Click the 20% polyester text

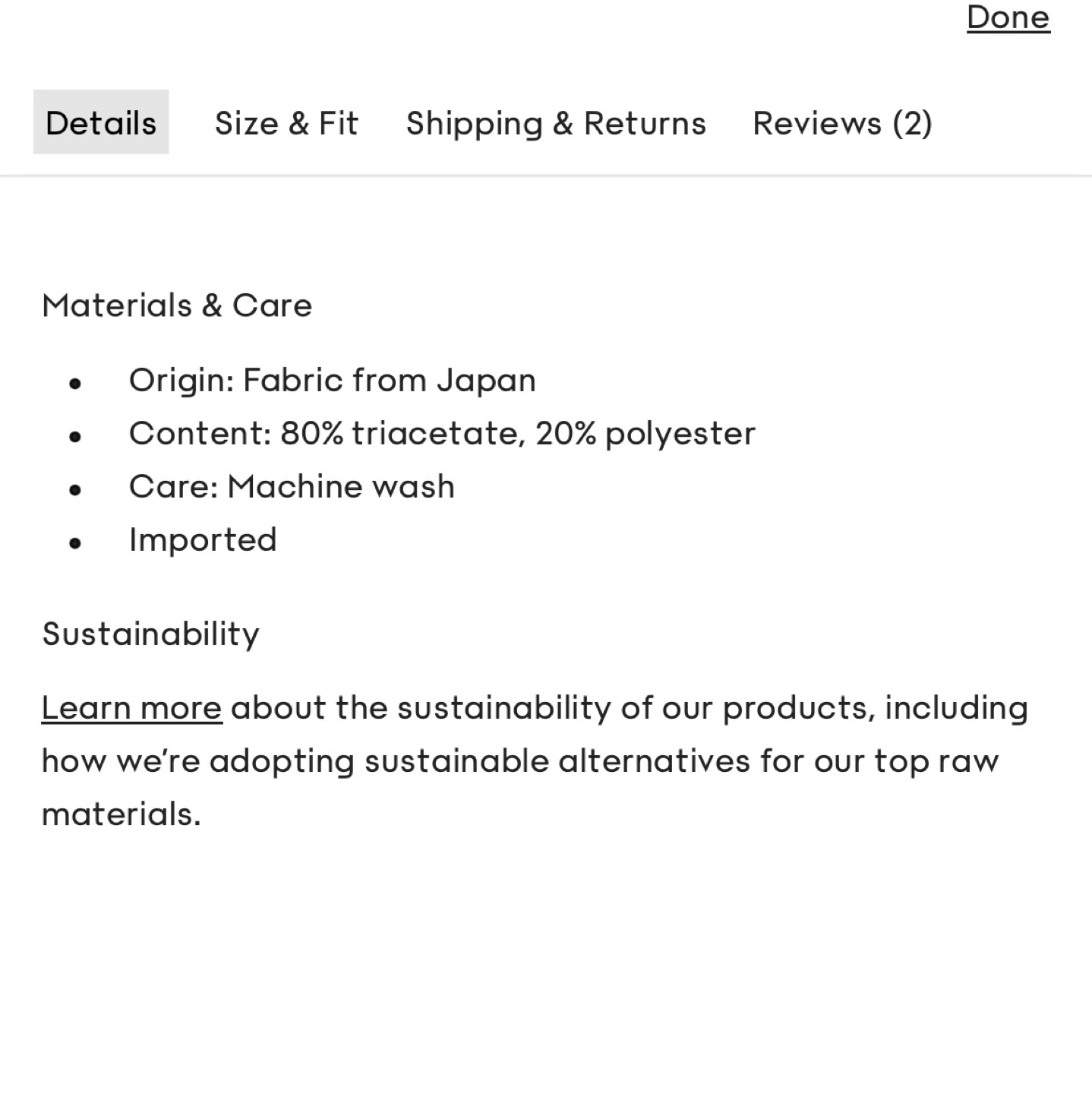coord(645,434)
